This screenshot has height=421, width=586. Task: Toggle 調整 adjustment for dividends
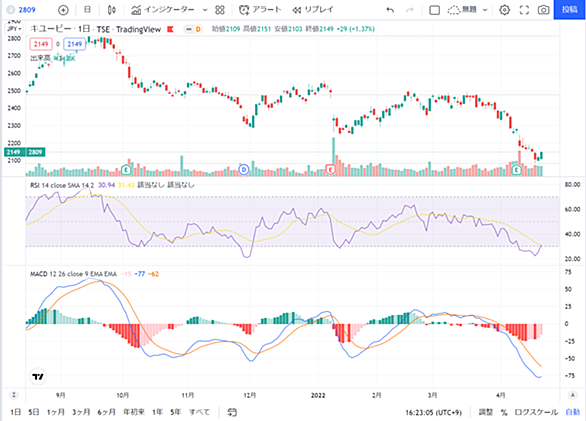[486, 412]
